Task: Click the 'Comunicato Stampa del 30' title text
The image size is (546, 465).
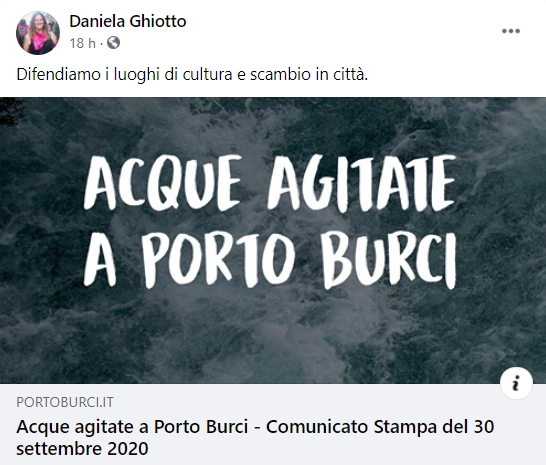Action: point(380,426)
